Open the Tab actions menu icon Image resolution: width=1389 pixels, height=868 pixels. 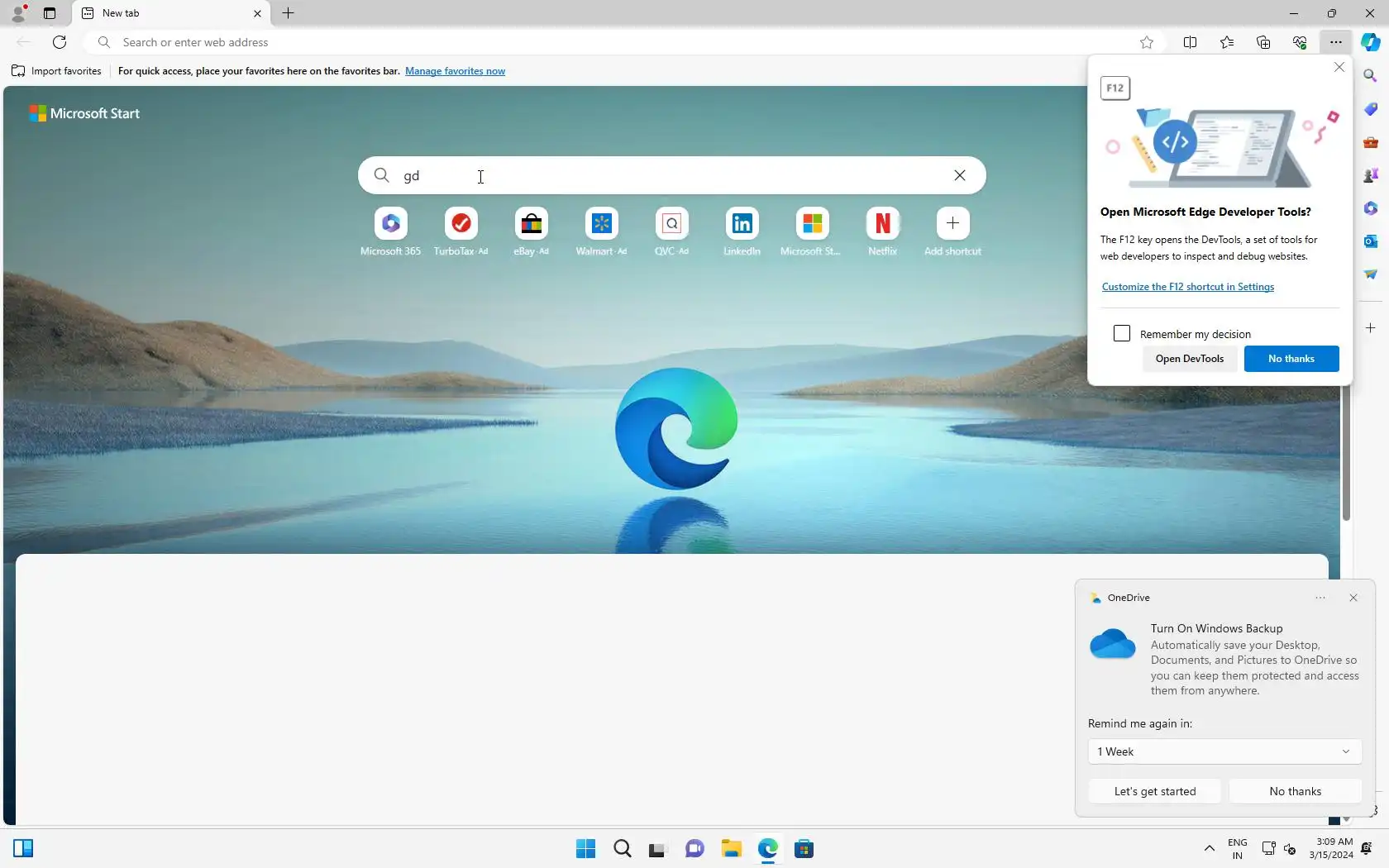(50, 13)
